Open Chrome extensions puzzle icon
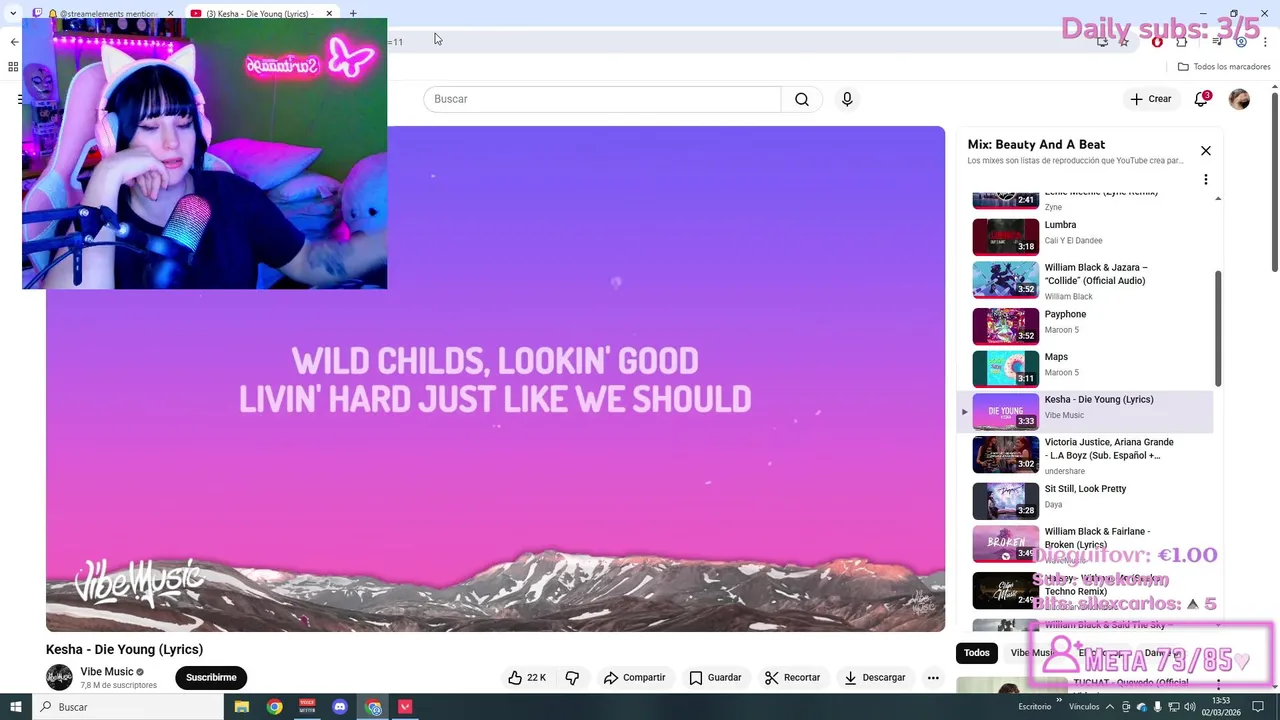Viewport: 1280px width, 720px height. [x=1181, y=42]
